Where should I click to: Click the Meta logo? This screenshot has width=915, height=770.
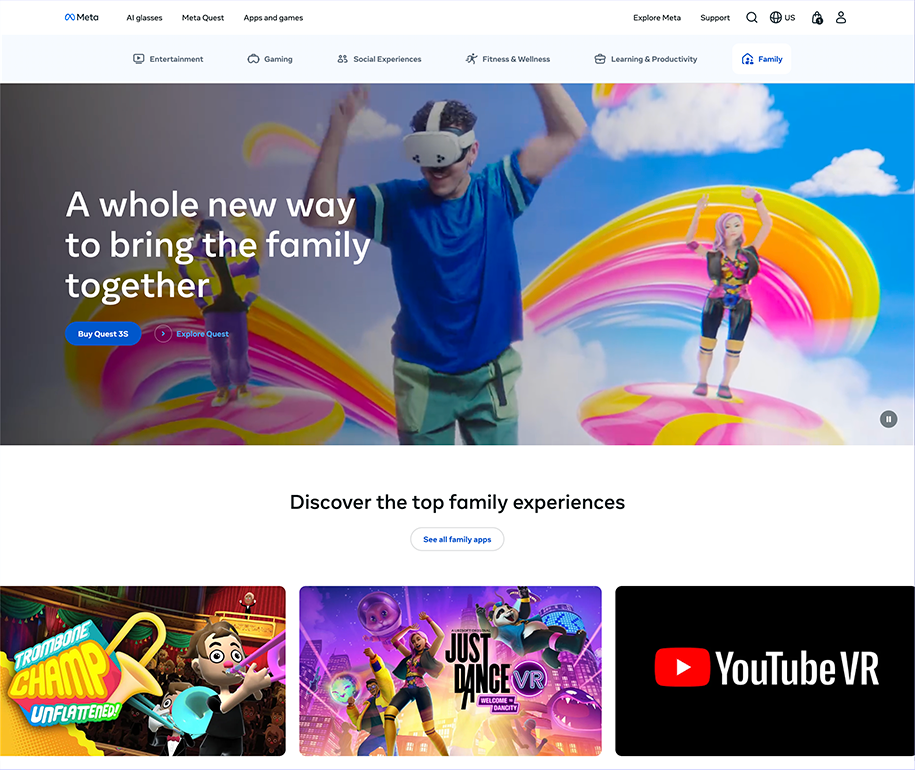click(x=82, y=18)
